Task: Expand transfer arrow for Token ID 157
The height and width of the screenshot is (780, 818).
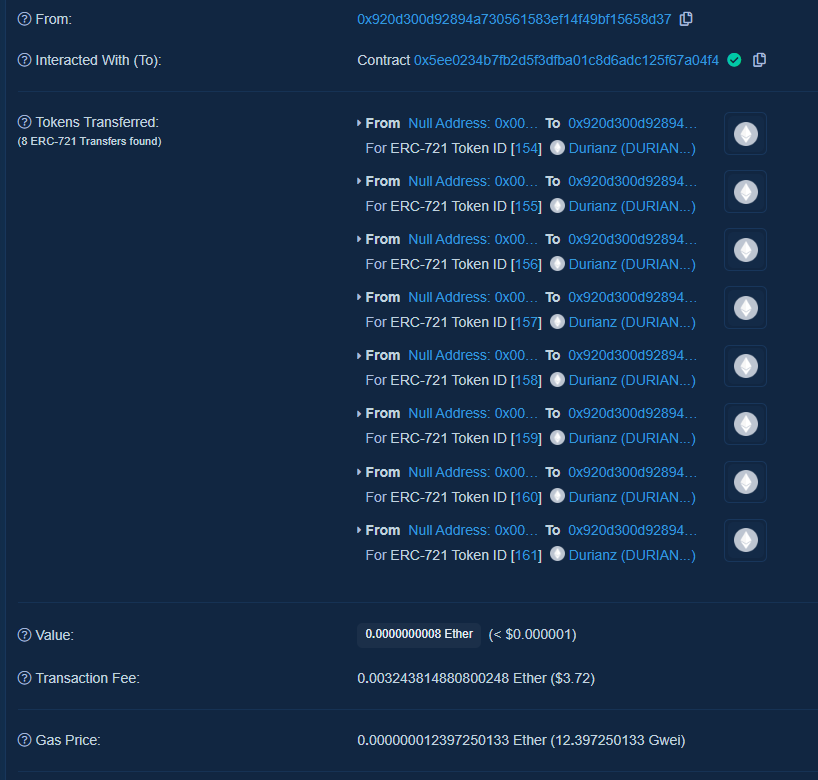Action: pos(359,297)
